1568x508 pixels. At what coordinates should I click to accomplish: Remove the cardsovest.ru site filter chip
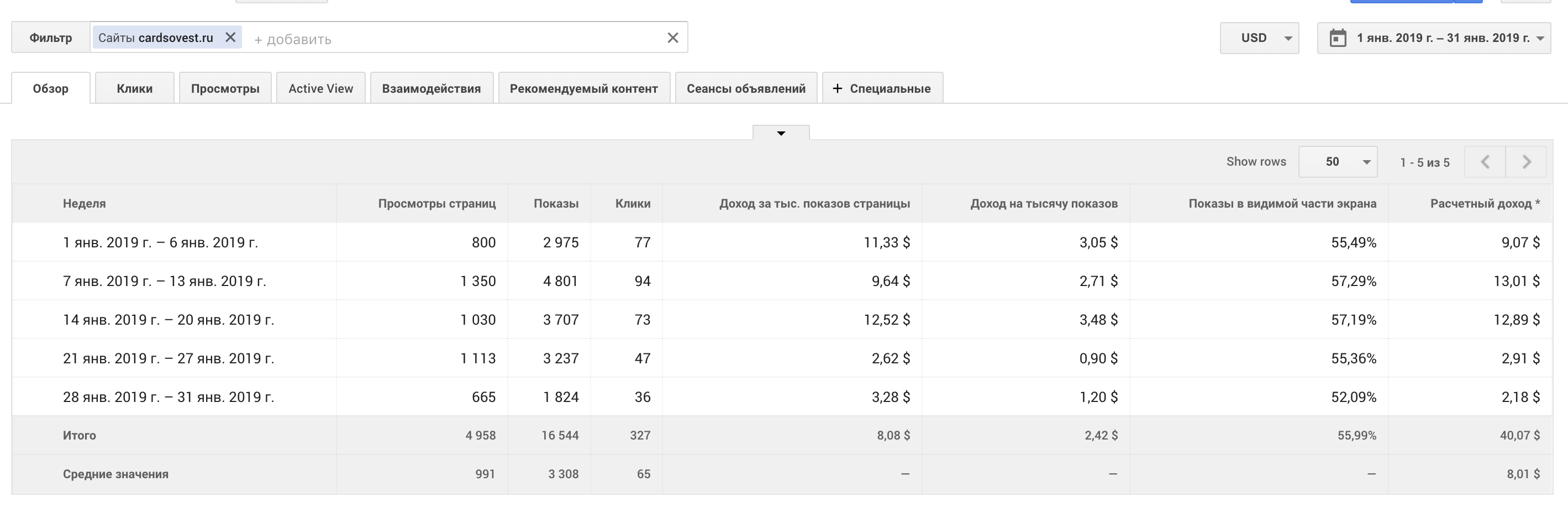pos(230,38)
